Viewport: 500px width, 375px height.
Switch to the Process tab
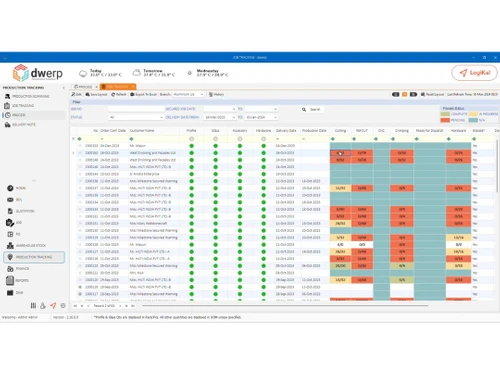[x=83, y=87]
